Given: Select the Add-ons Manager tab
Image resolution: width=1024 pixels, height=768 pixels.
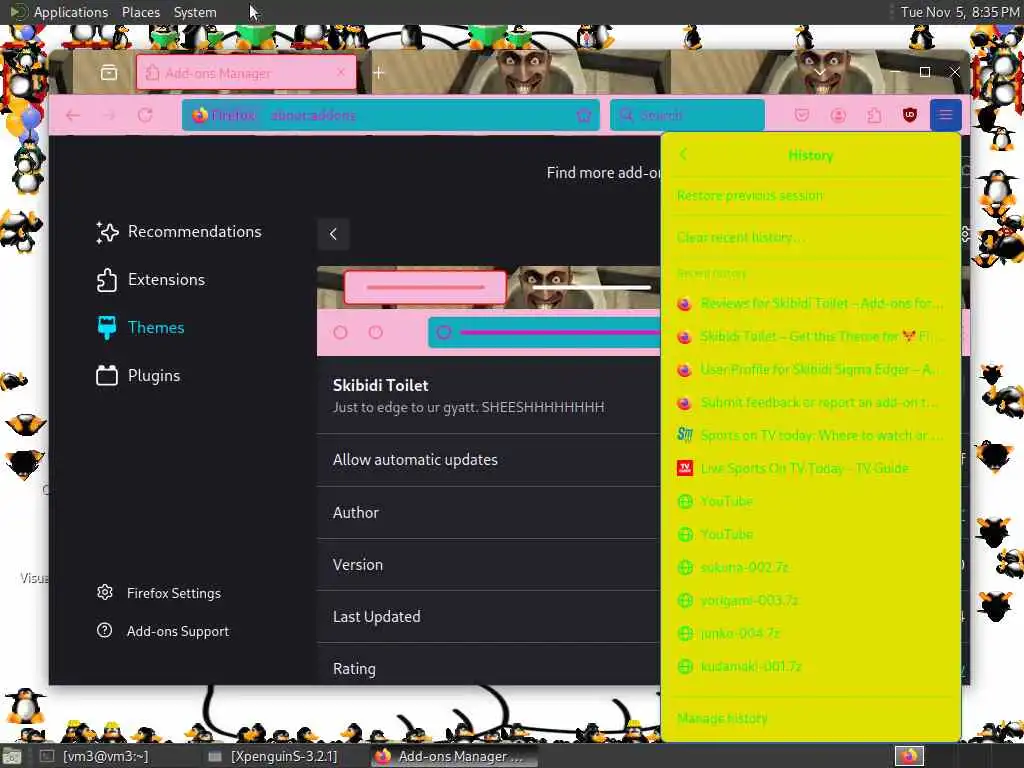Looking at the screenshot, I should tap(246, 72).
